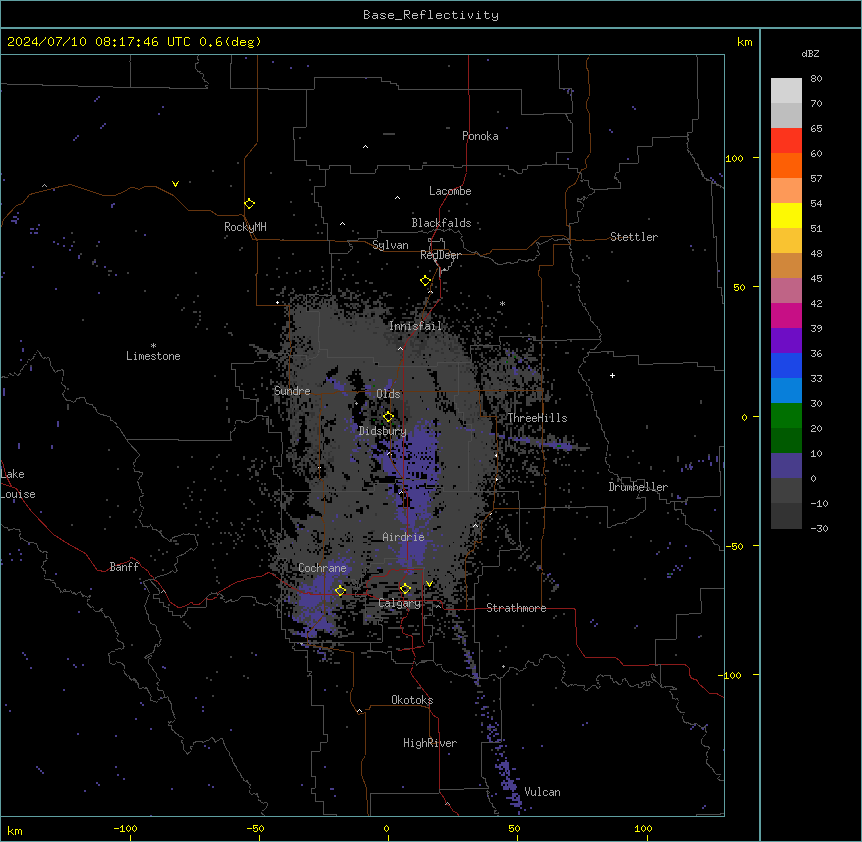
Task: Pick the purple 36–39 dBZ legend swatch
Action: pos(786,340)
